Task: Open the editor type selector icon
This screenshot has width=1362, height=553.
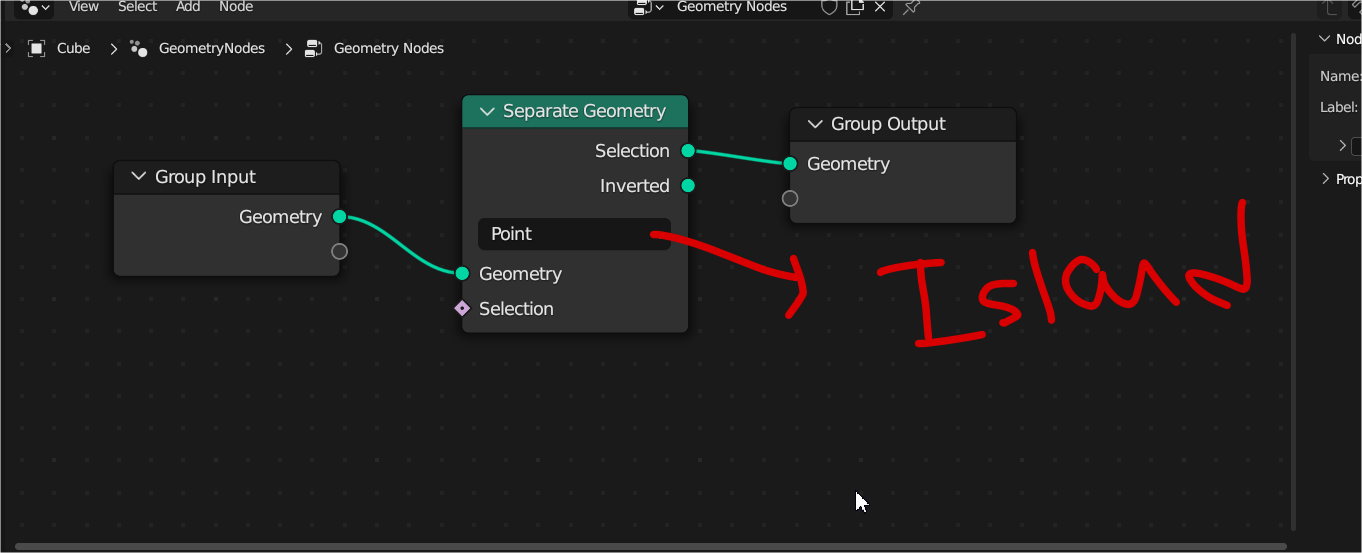Action: point(35,7)
